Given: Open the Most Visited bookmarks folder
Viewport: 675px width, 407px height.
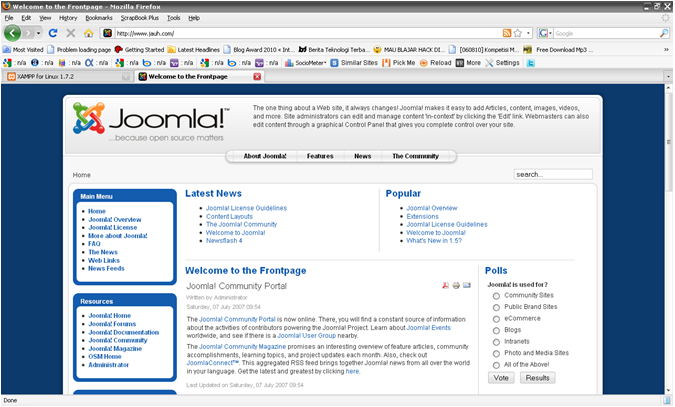Looking at the screenshot, I should 23,50.
